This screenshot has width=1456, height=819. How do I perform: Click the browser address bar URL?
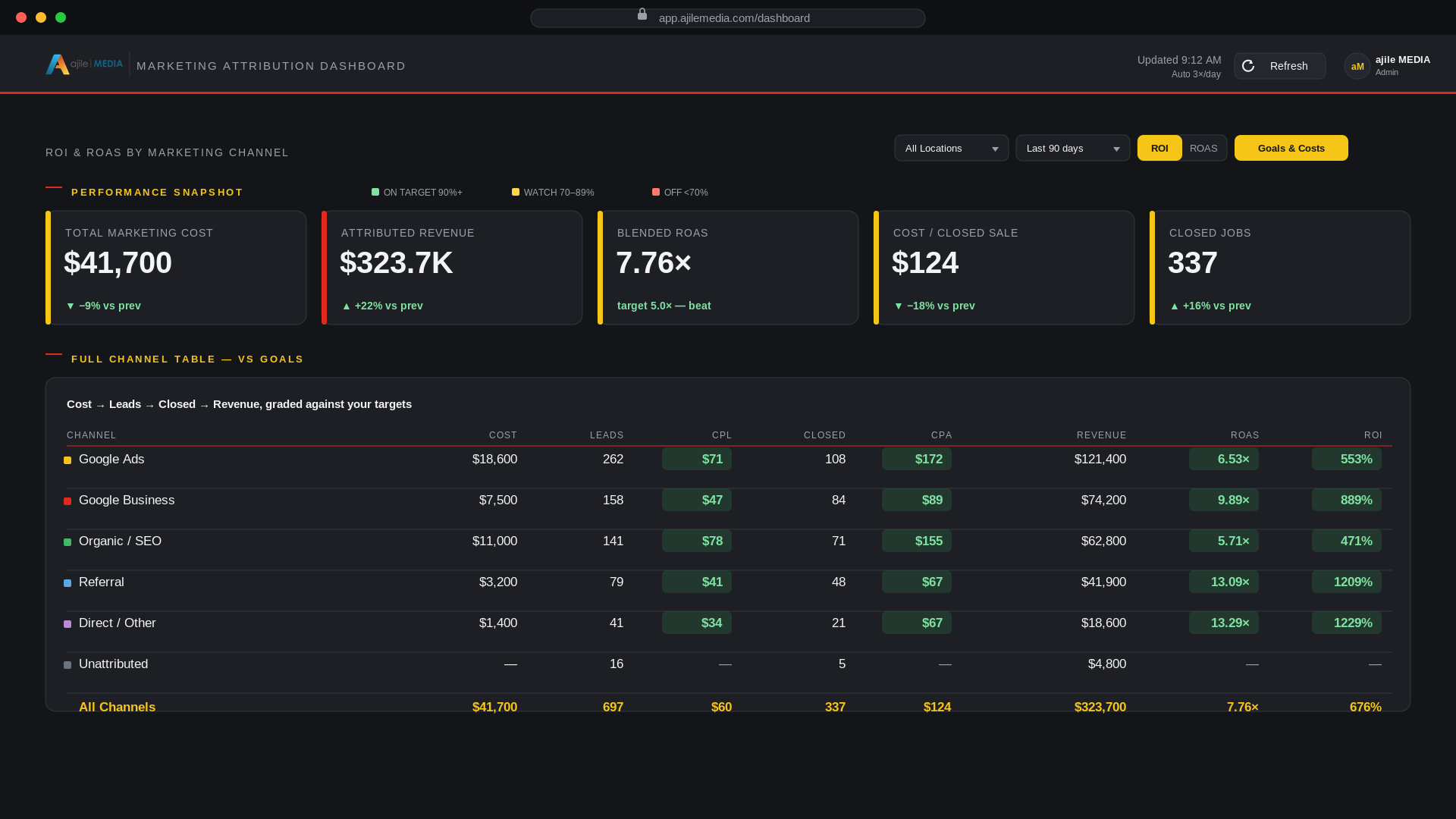click(x=734, y=18)
